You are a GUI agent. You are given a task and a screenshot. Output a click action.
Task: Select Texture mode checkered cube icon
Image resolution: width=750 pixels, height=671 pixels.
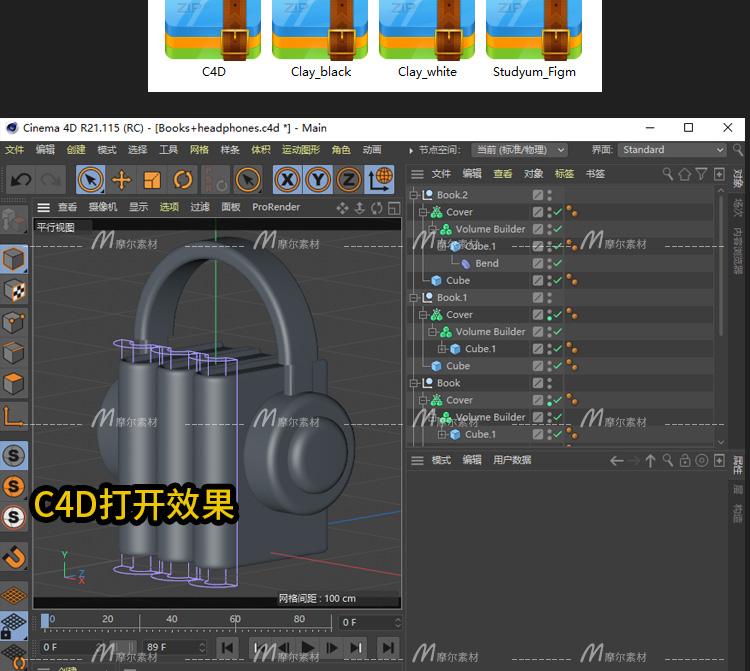[13, 290]
